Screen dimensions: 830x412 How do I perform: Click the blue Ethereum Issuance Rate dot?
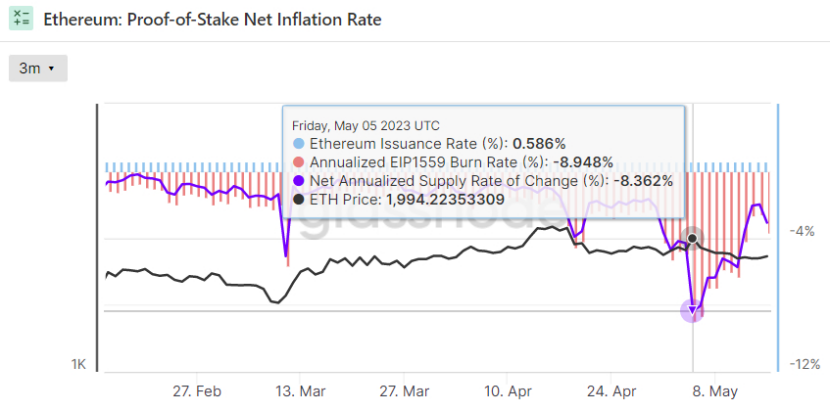(298, 144)
